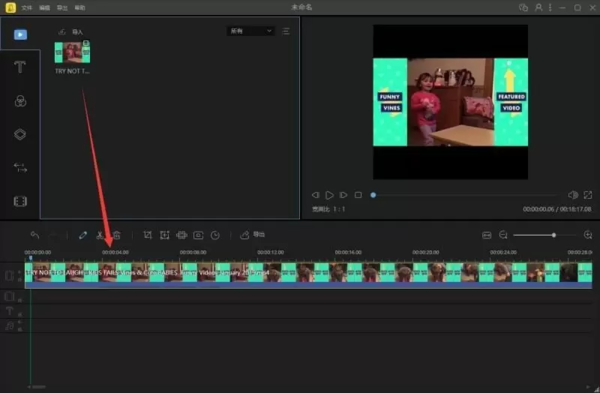This screenshot has height=393, width=600.
Task: Click the preview video image
Action: 450,102
